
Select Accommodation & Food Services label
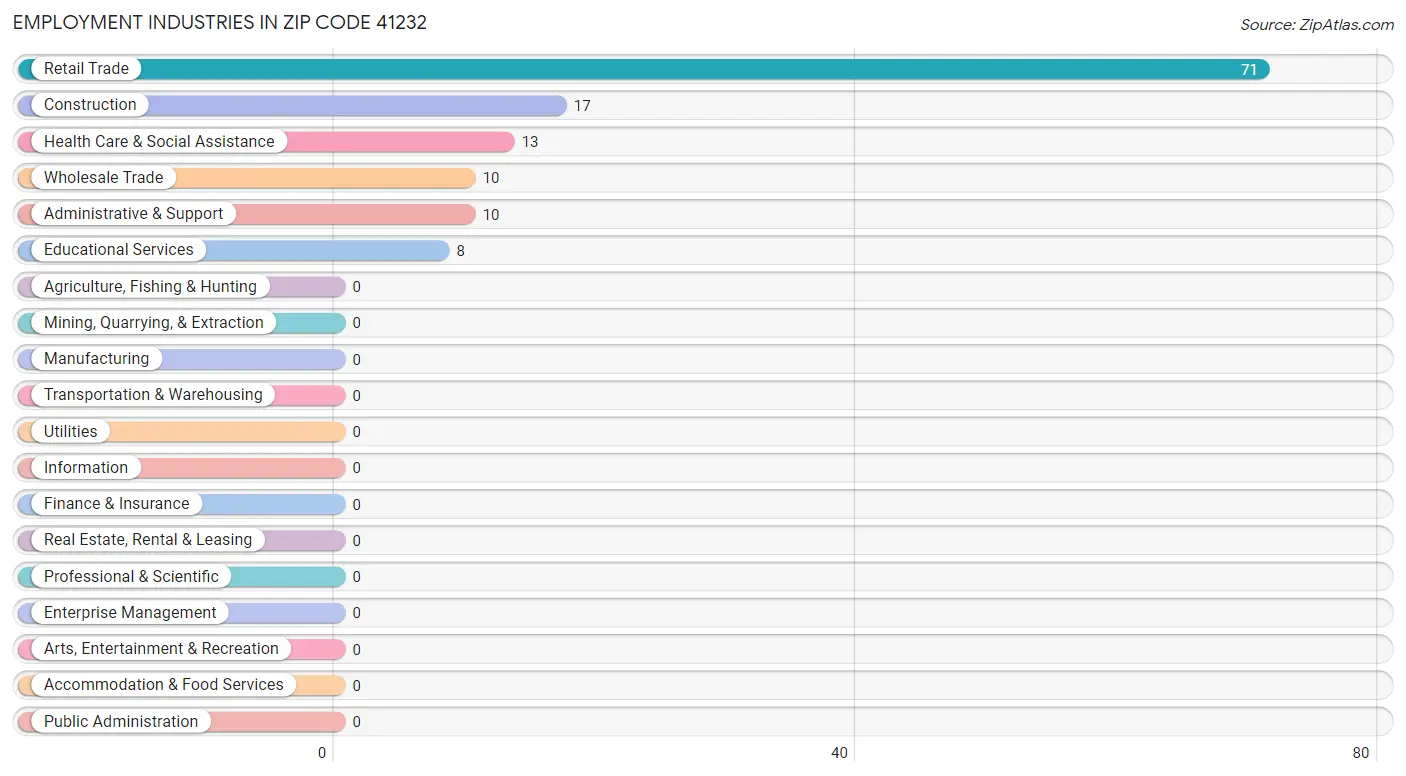[x=164, y=685]
